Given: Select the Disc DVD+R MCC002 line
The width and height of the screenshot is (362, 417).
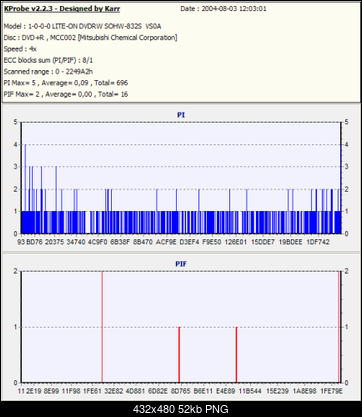Looking at the screenshot, I should point(90,37).
